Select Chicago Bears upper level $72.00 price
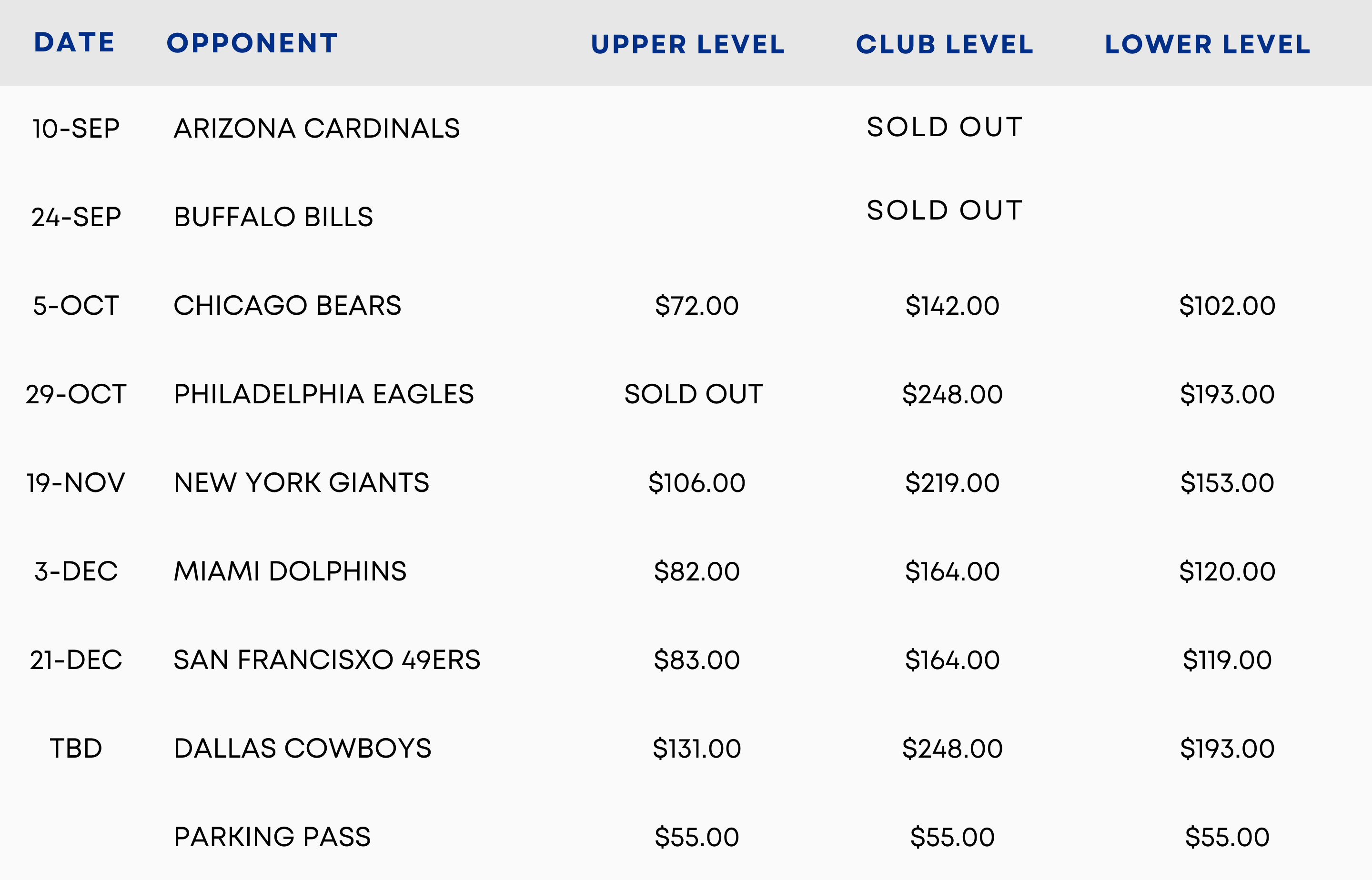Viewport: 1372px width, 880px height. 696,306
